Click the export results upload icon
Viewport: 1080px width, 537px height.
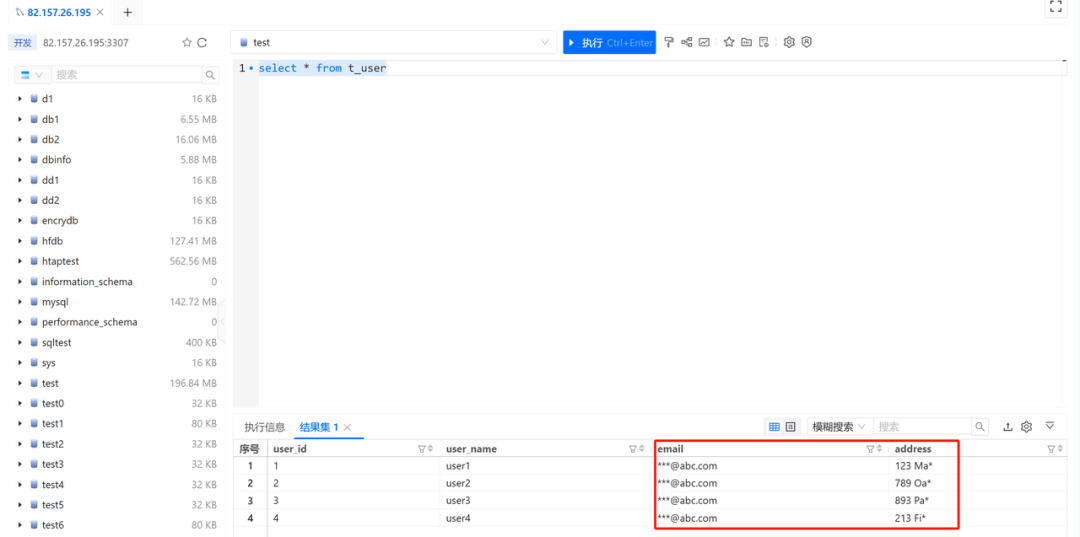tap(1008, 427)
